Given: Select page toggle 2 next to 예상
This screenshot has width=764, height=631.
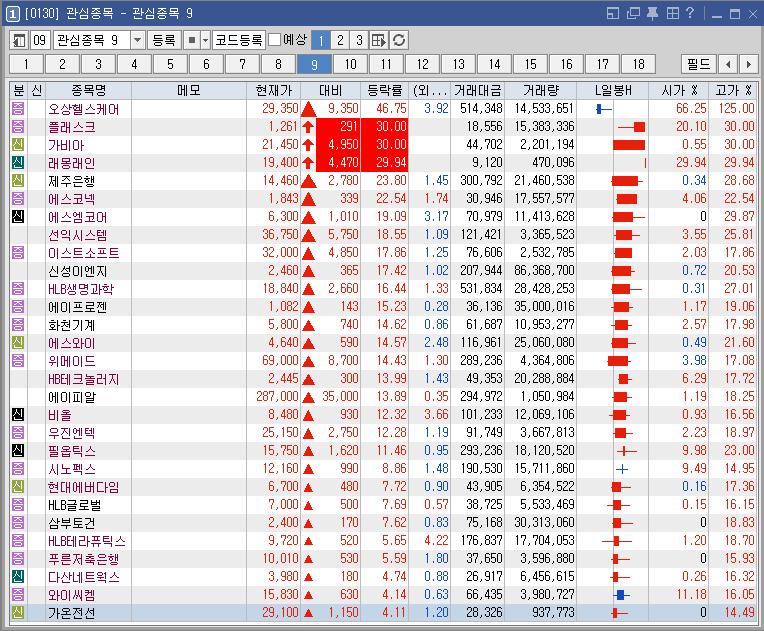Looking at the screenshot, I should (x=340, y=40).
